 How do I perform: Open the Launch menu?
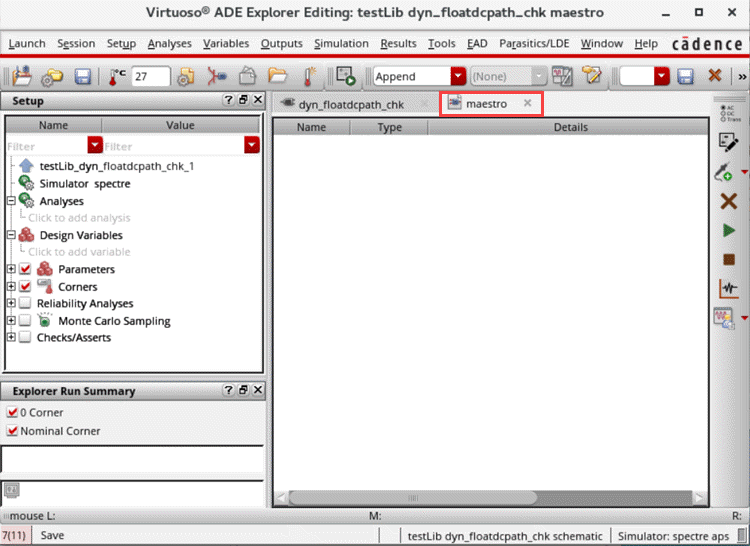click(27, 44)
